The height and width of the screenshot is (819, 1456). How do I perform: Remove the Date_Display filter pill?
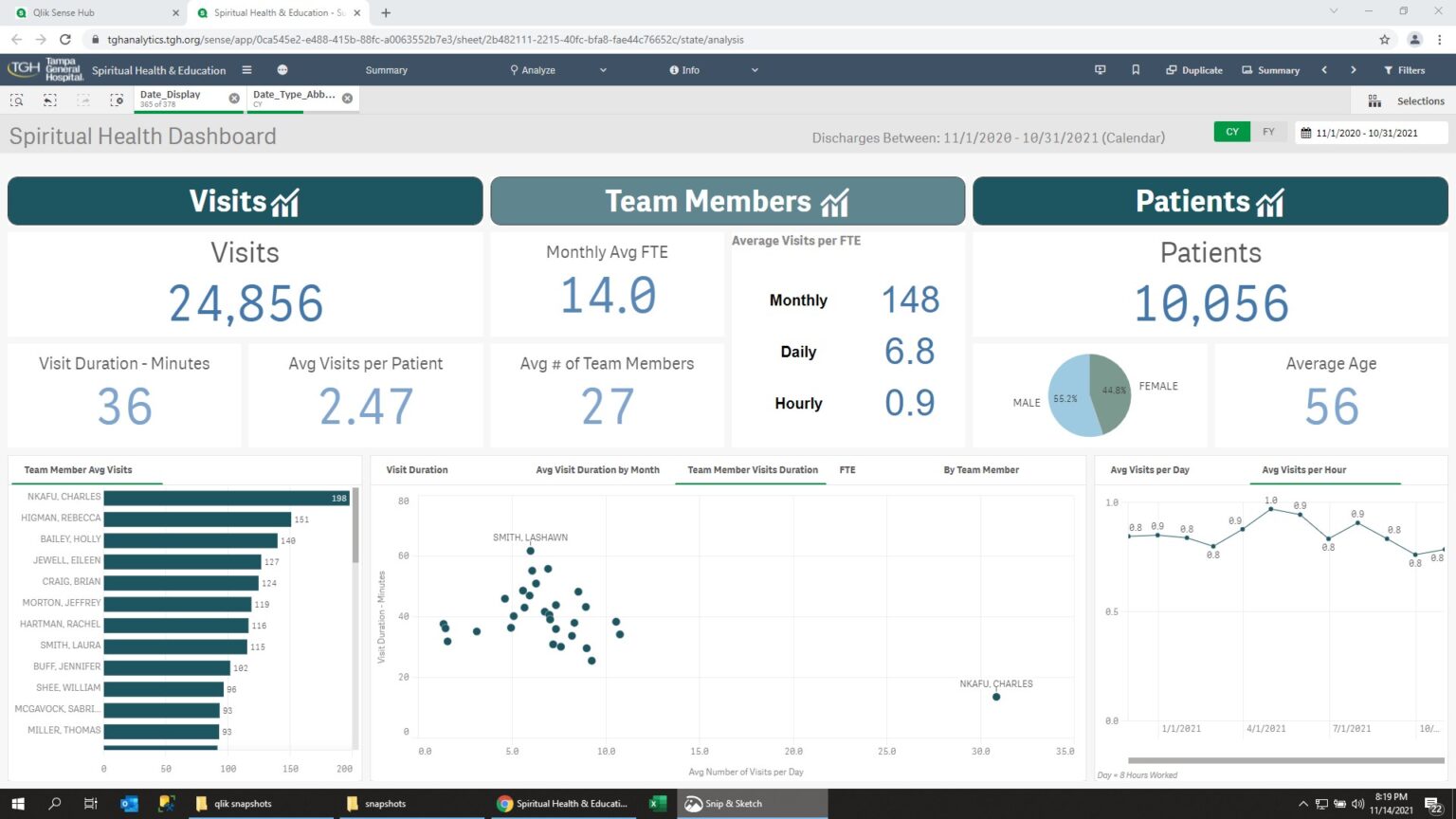(x=234, y=98)
